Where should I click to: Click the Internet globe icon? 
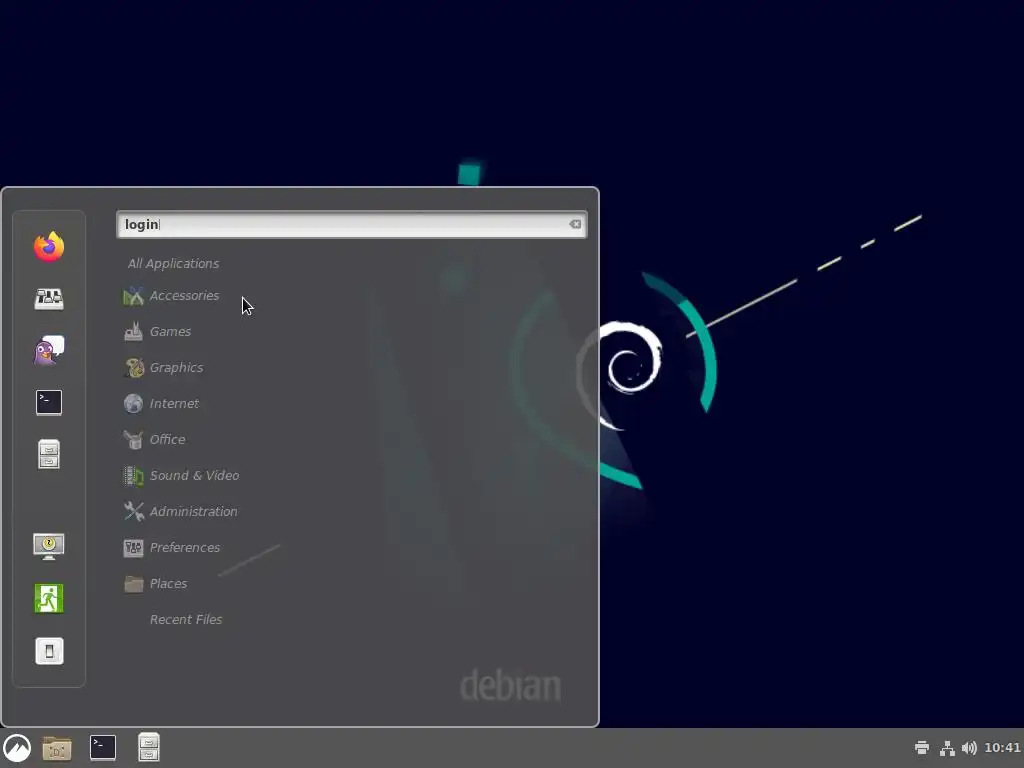133,404
